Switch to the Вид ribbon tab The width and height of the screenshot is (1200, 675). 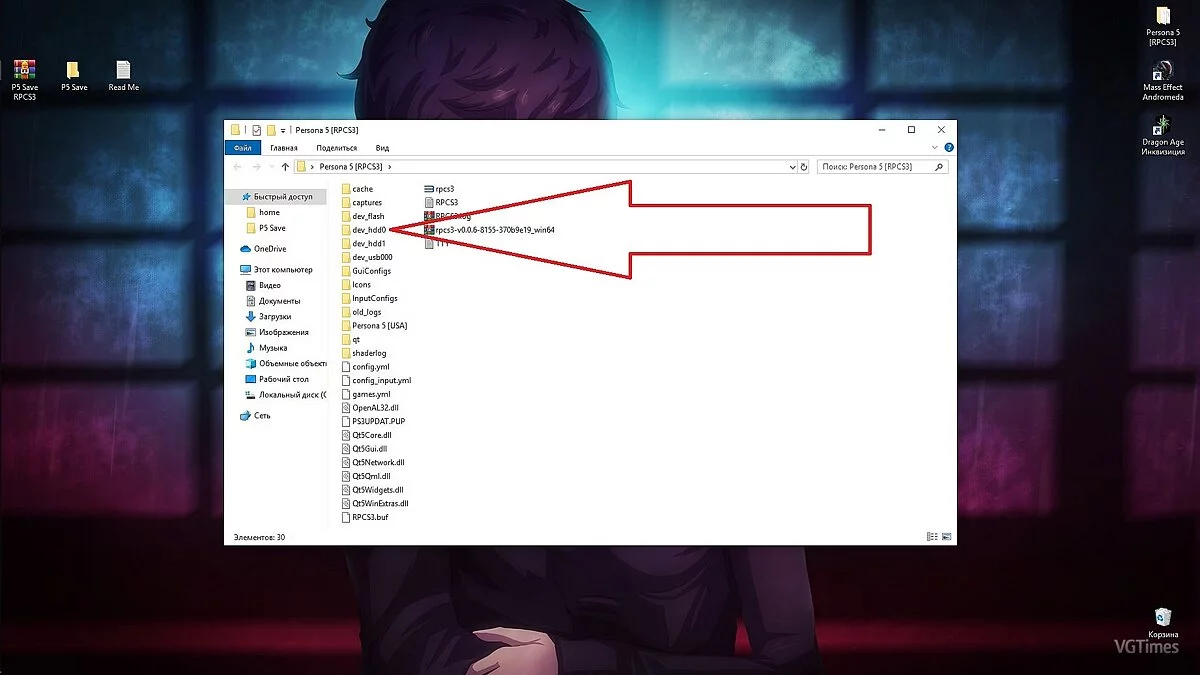(382, 148)
